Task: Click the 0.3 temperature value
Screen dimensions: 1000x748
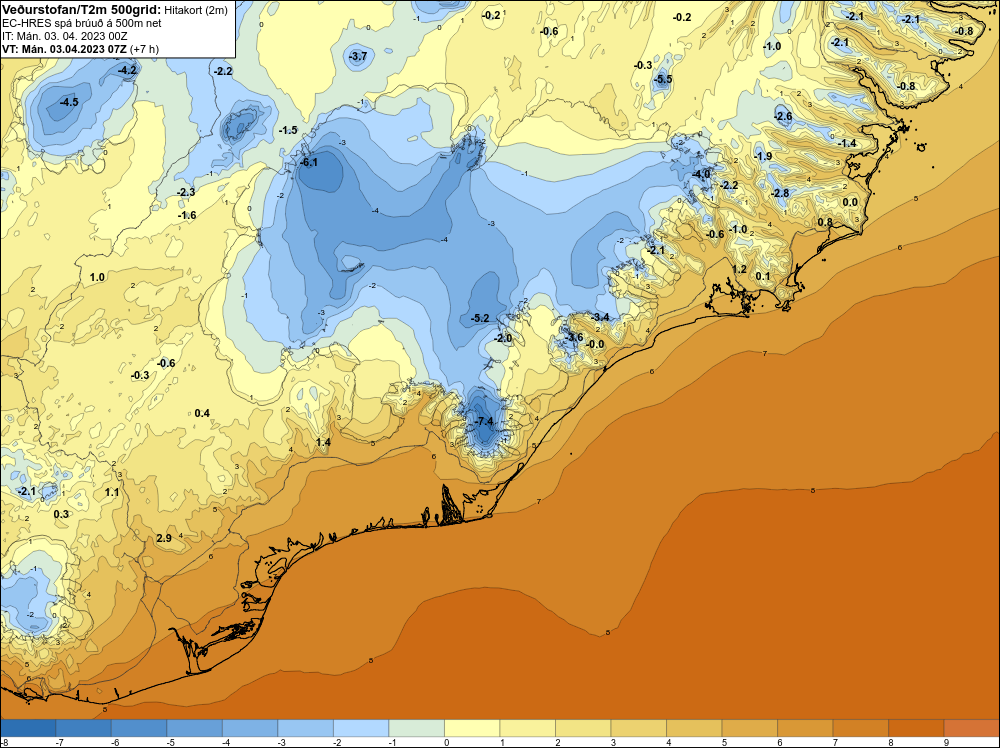Action: (x=61, y=514)
